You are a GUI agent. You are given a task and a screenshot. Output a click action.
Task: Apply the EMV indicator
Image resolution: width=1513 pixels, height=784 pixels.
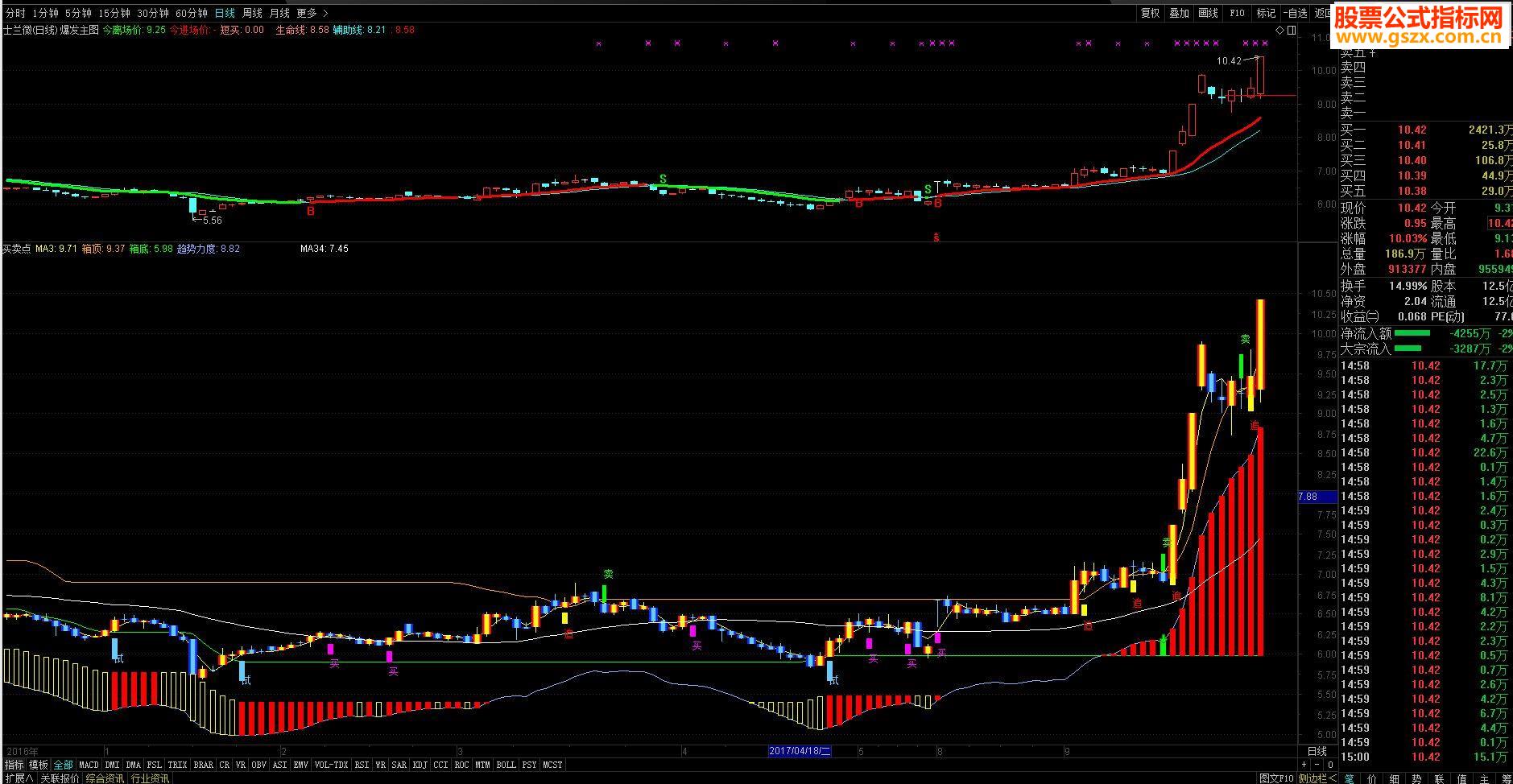tap(300, 765)
